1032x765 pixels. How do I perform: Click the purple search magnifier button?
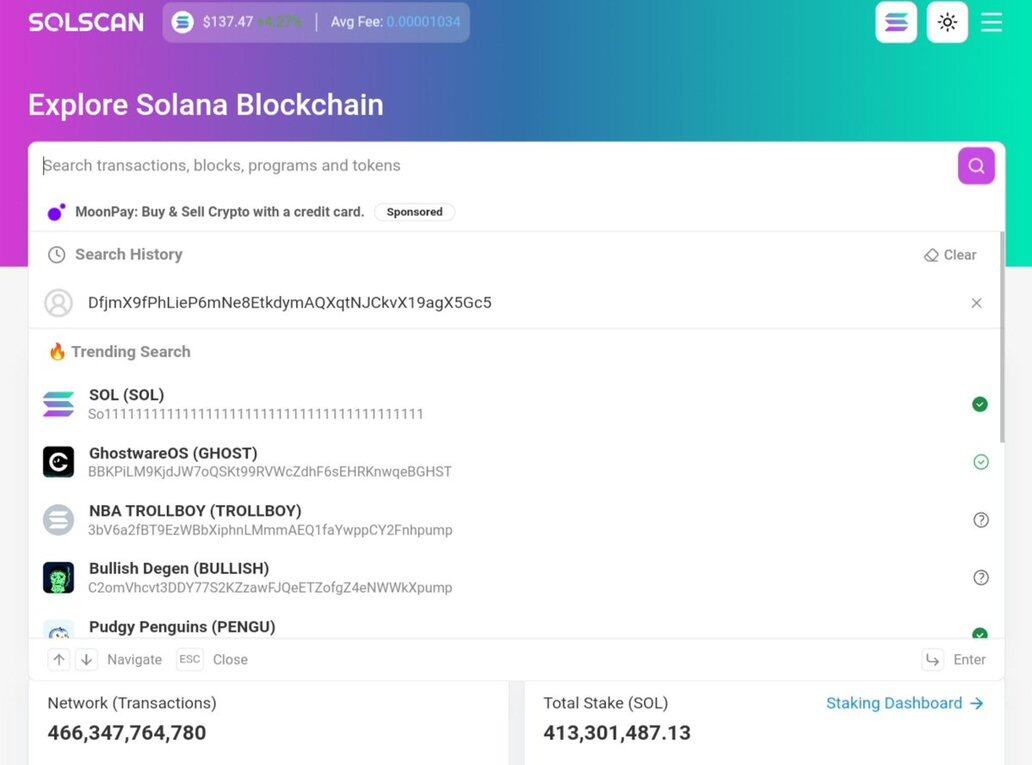coord(976,166)
